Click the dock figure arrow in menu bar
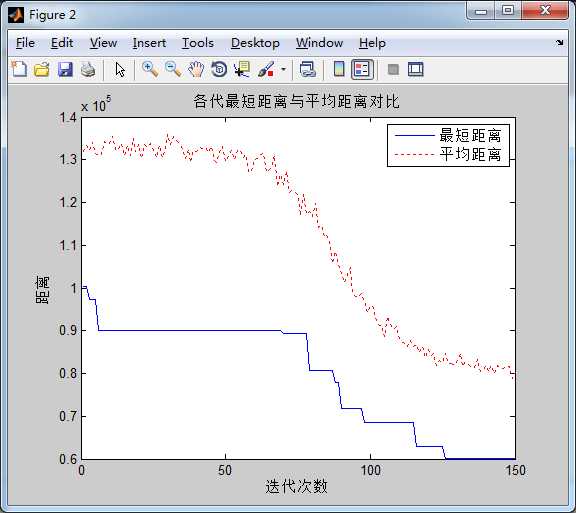 pos(559,43)
